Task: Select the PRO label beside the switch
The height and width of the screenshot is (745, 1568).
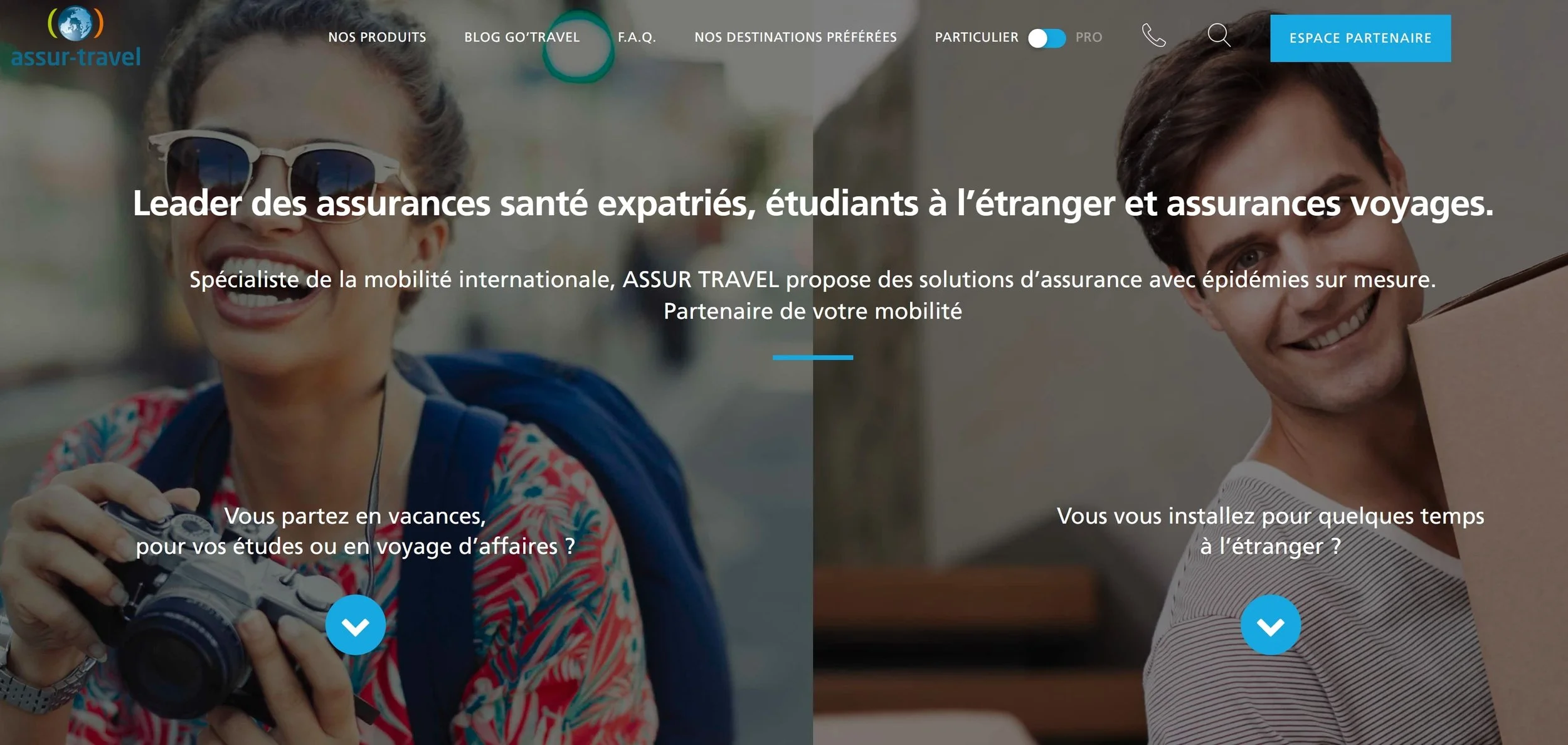Action: pyautogui.click(x=1089, y=38)
